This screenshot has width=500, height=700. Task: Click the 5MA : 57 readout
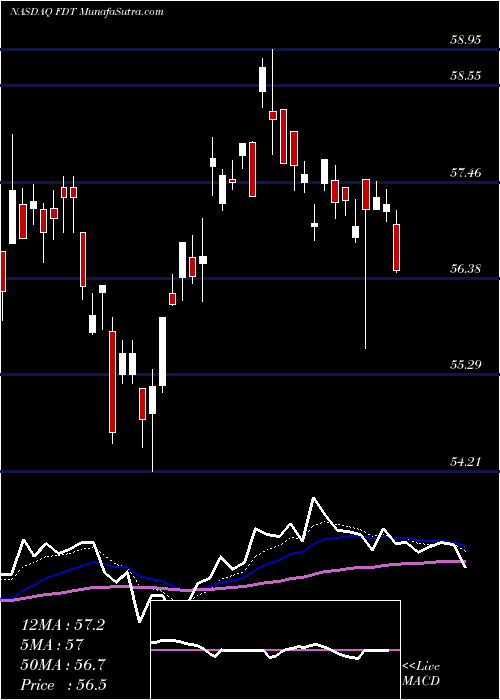click(52, 645)
